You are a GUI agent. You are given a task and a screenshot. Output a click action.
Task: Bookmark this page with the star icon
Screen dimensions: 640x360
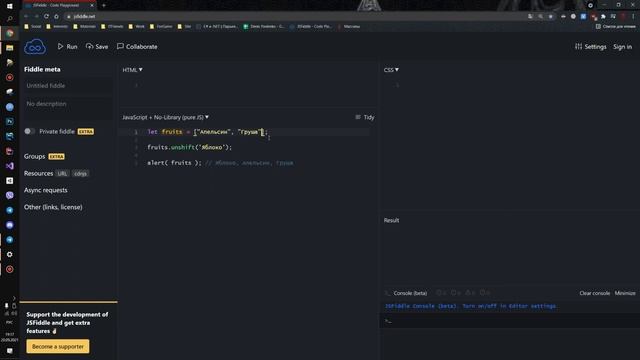(551, 16)
